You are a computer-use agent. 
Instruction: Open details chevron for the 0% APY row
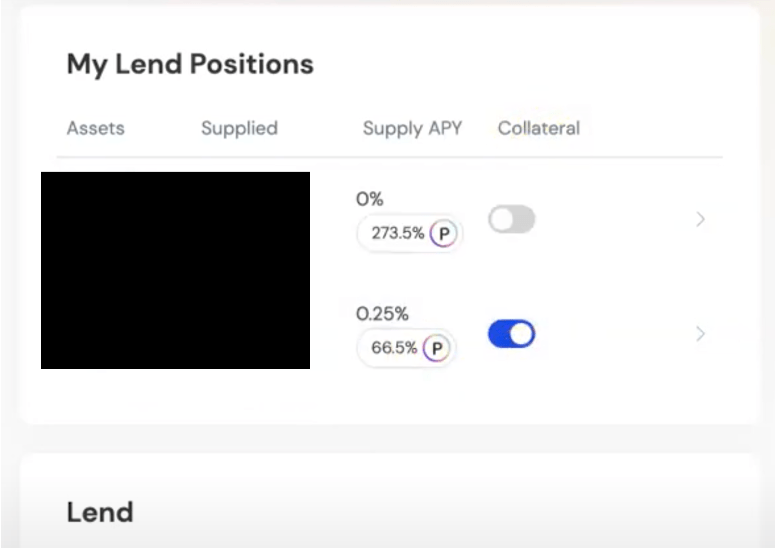click(x=700, y=219)
